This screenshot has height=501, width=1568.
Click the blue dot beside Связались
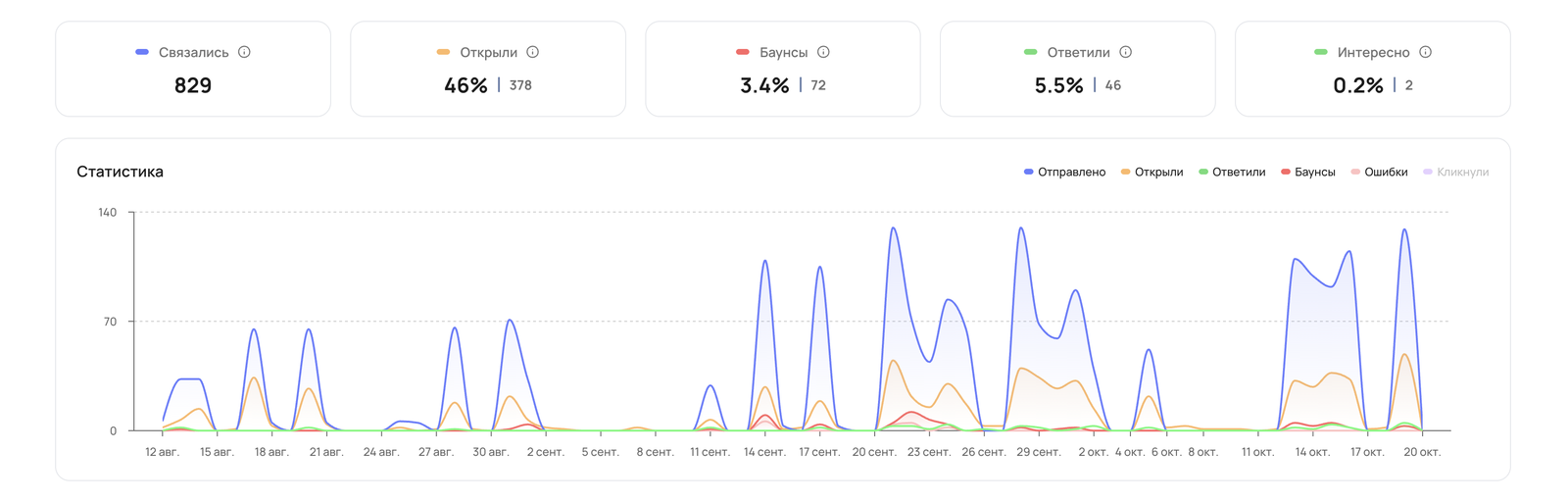click(142, 52)
